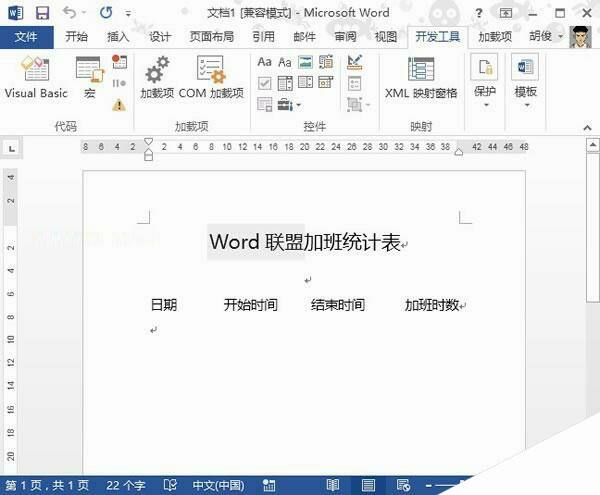Click on 加班时数 text in document
The height and width of the screenshot is (495, 600).
(x=432, y=305)
